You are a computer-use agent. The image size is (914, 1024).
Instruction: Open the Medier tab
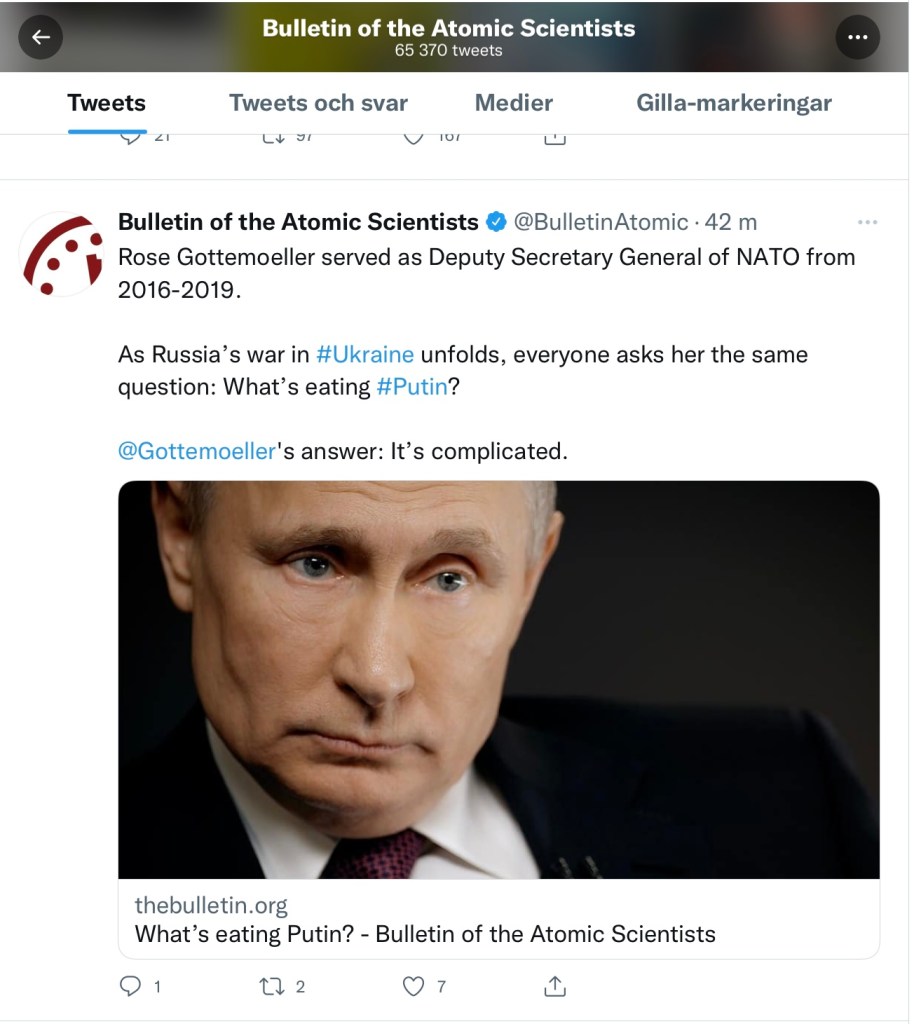(x=513, y=103)
